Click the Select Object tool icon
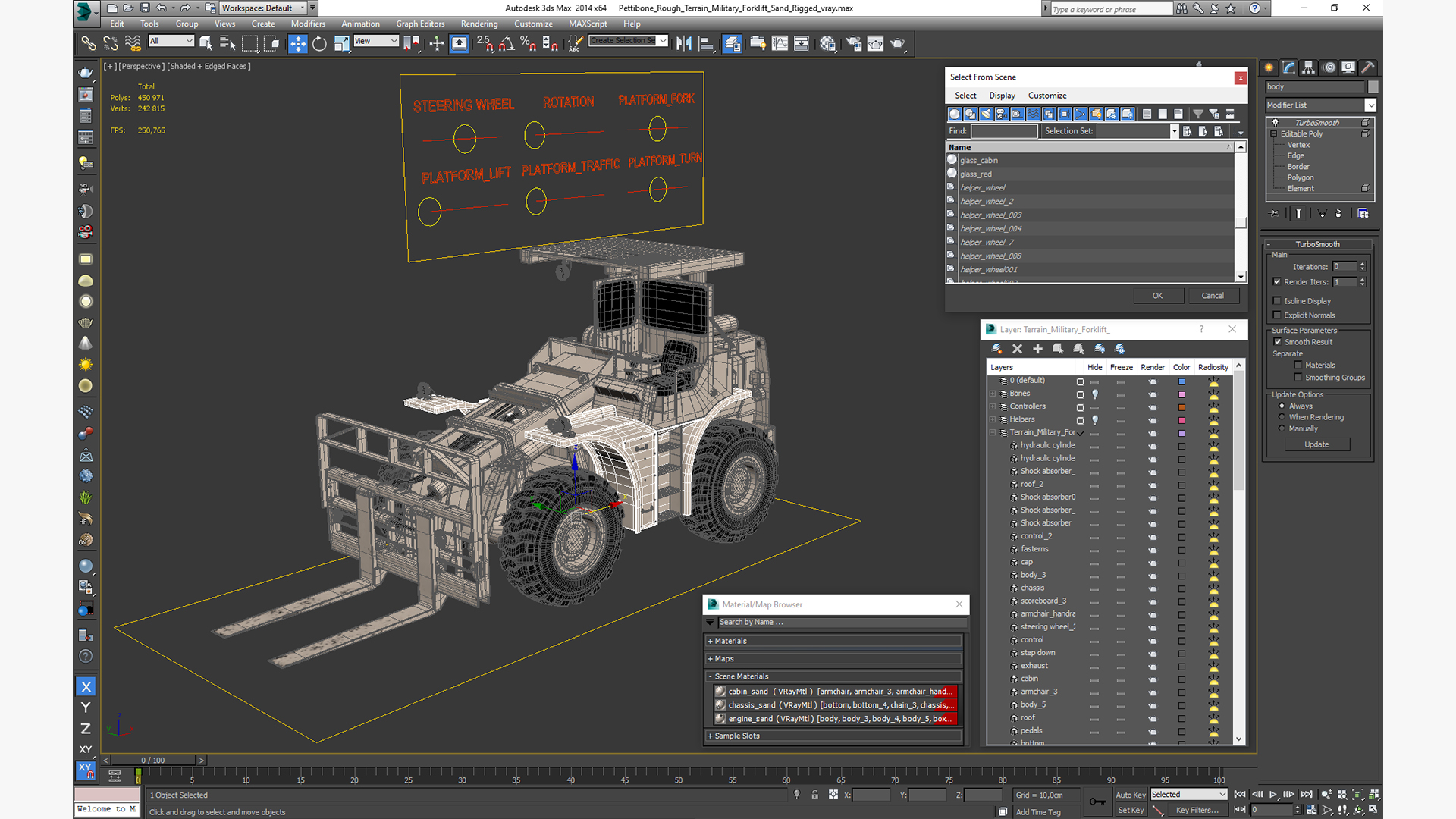 (206, 44)
